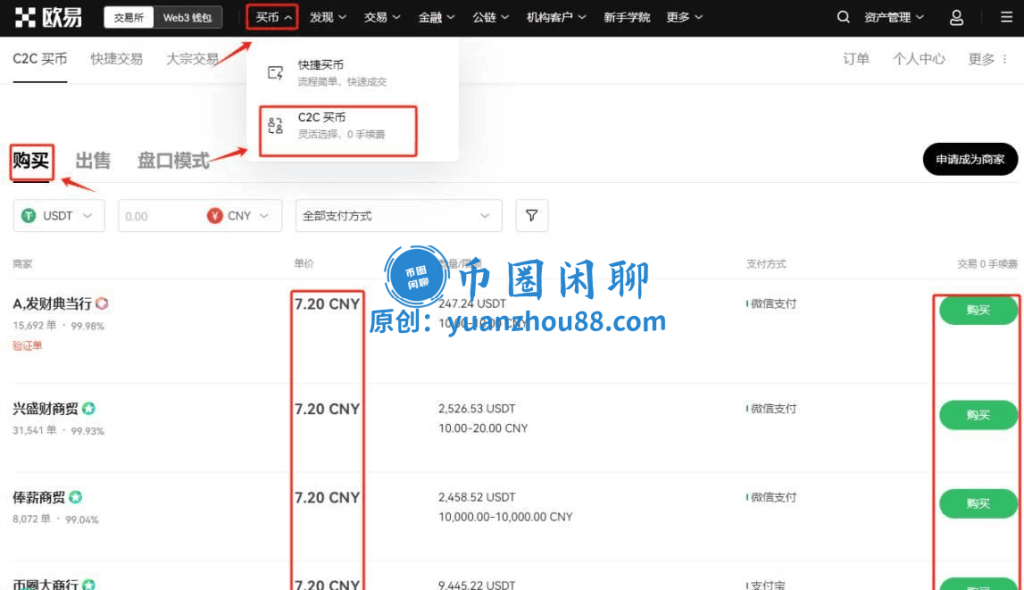Viewport: 1024px width, 590px height.
Task: Select the 盘口模式 tab
Action: [173, 161]
